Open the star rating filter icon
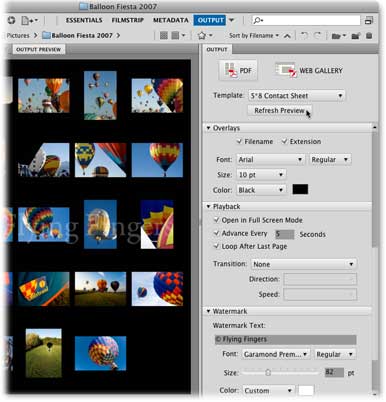 click(x=204, y=35)
